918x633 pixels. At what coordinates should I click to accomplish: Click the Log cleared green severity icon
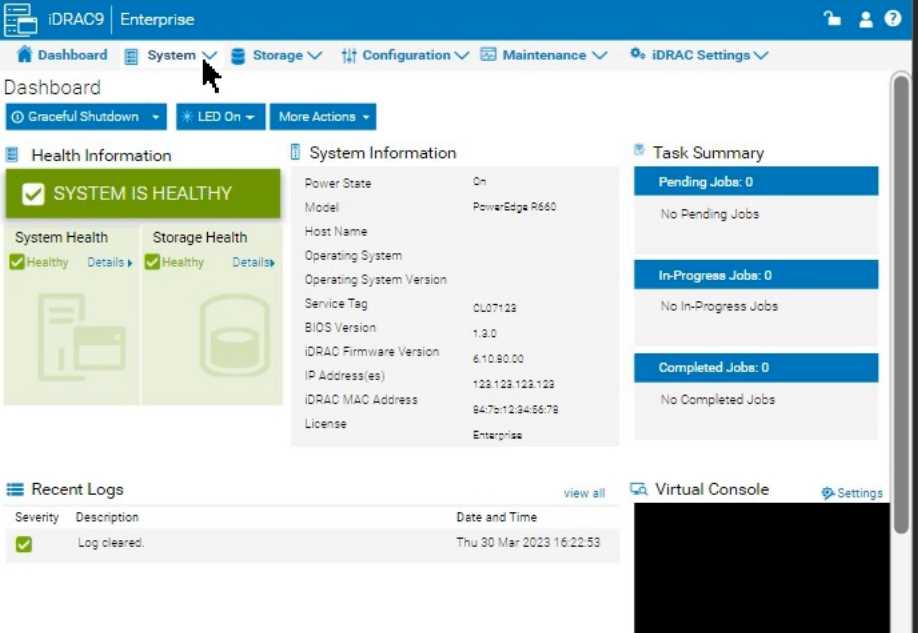click(x=24, y=544)
